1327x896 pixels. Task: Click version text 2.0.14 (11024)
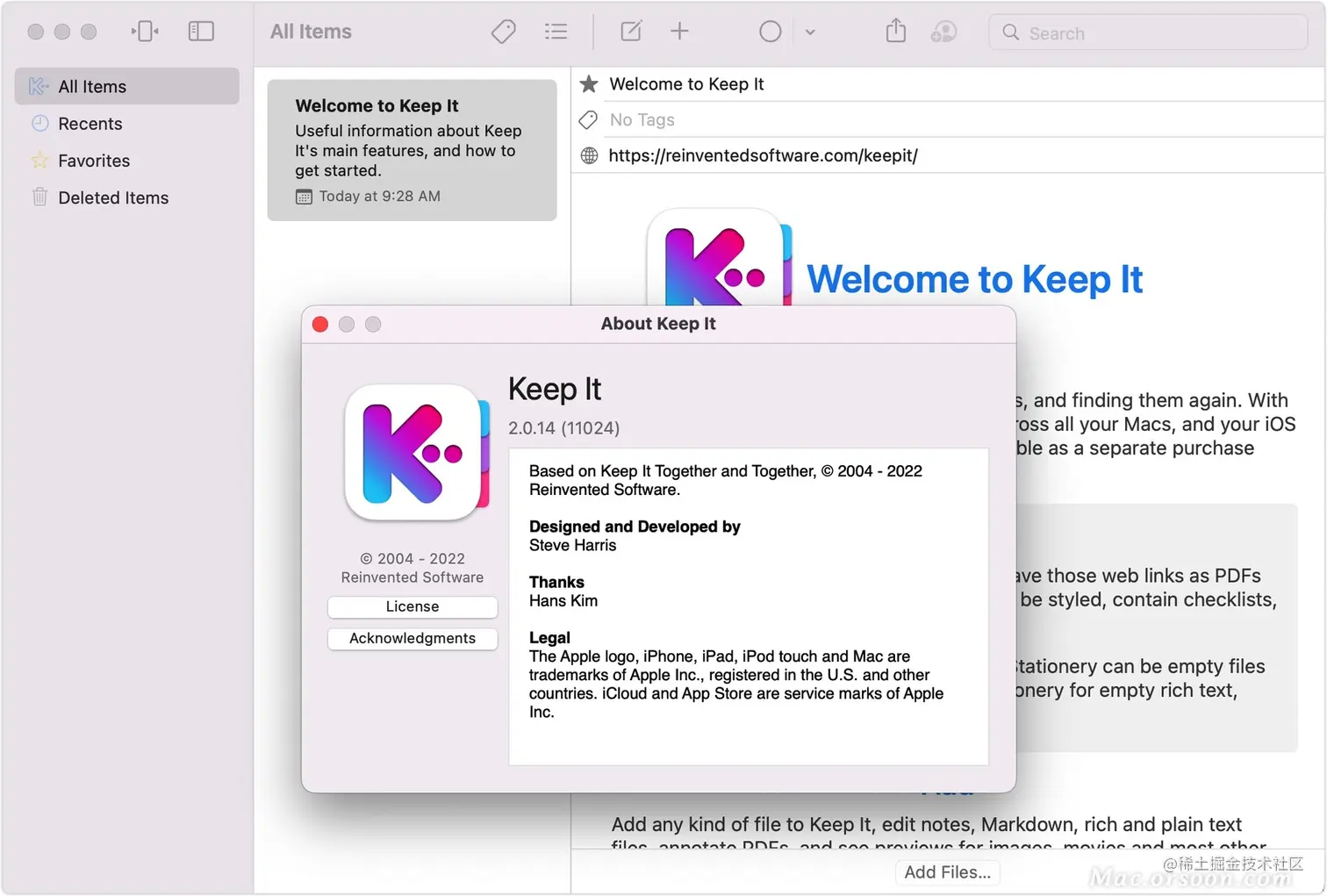pos(563,428)
